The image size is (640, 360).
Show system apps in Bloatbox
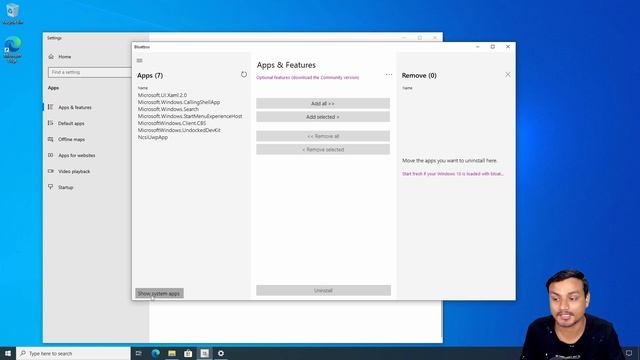point(159,293)
